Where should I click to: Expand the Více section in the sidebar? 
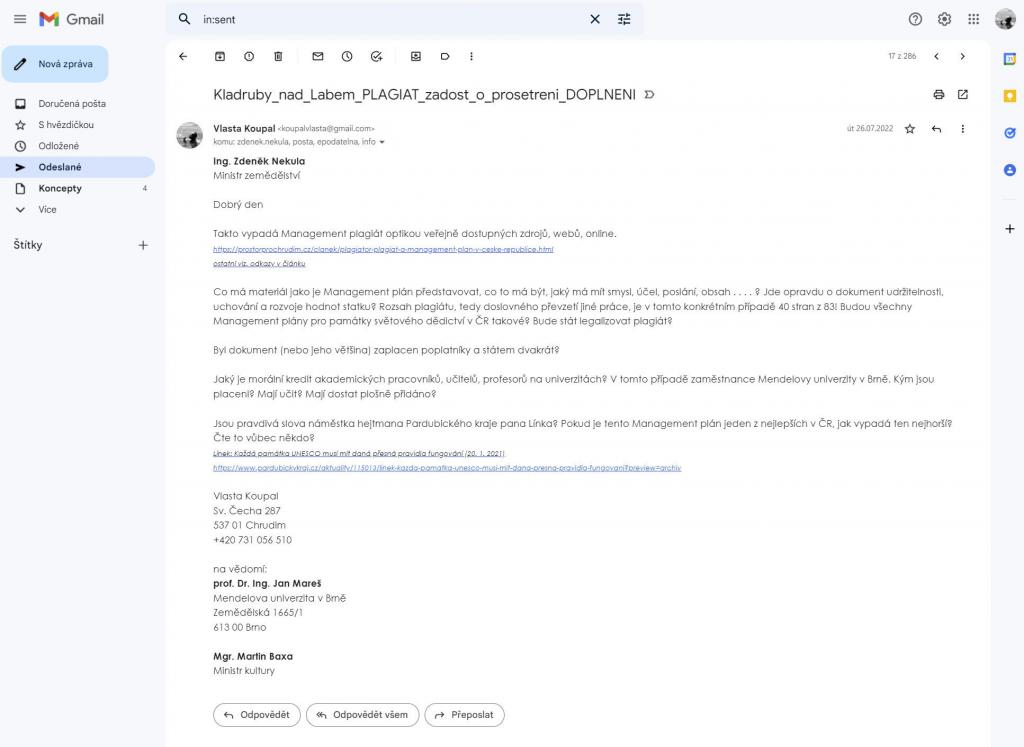coord(47,210)
